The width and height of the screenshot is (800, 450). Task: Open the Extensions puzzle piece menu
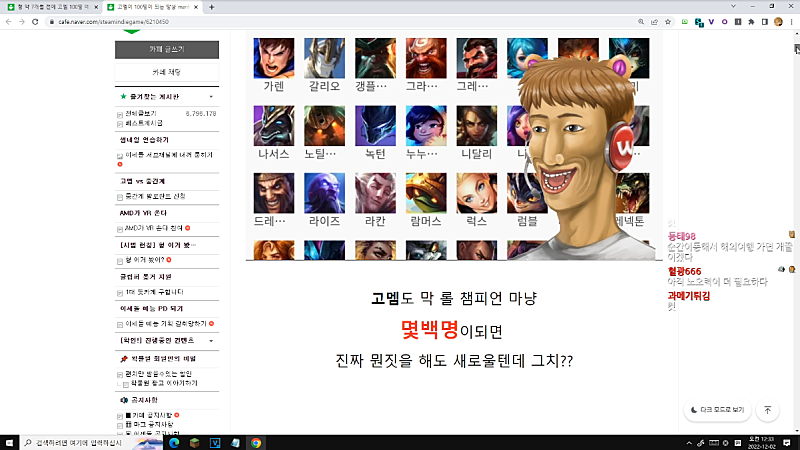click(x=751, y=22)
